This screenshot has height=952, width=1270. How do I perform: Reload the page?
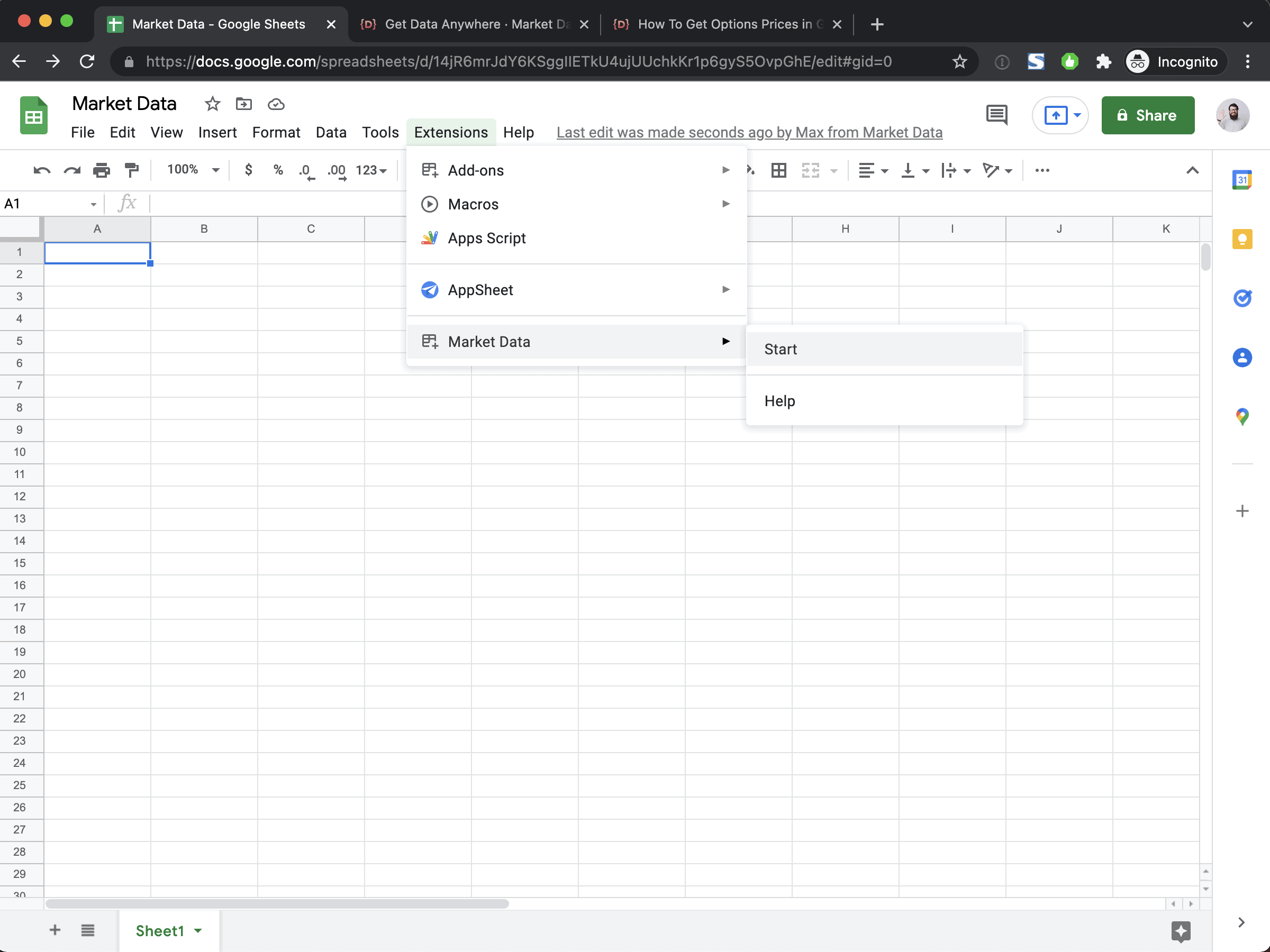pyautogui.click(x=87, y=61)
